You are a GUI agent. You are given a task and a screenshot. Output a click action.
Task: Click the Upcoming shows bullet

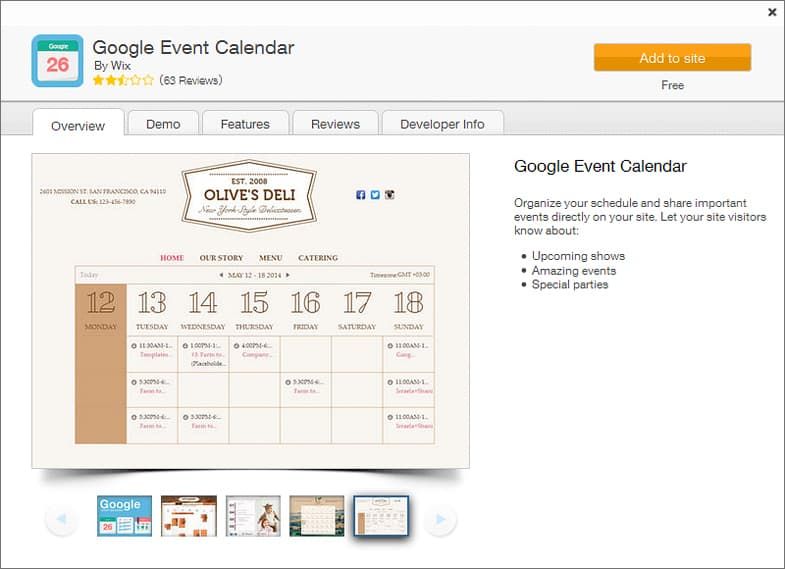578,256
